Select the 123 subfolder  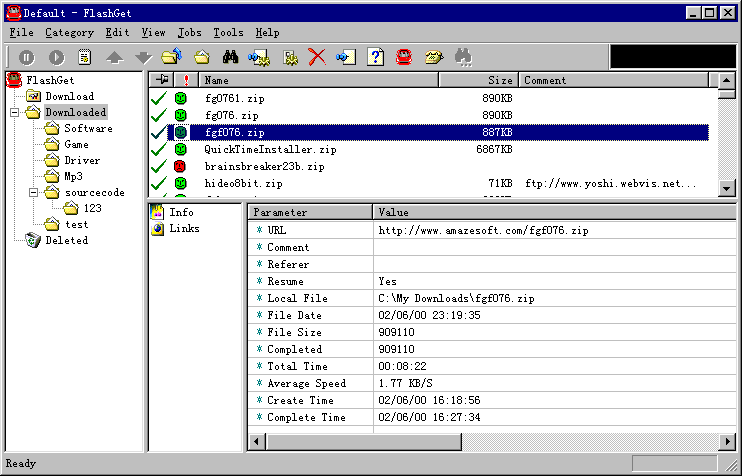point(92,208)
